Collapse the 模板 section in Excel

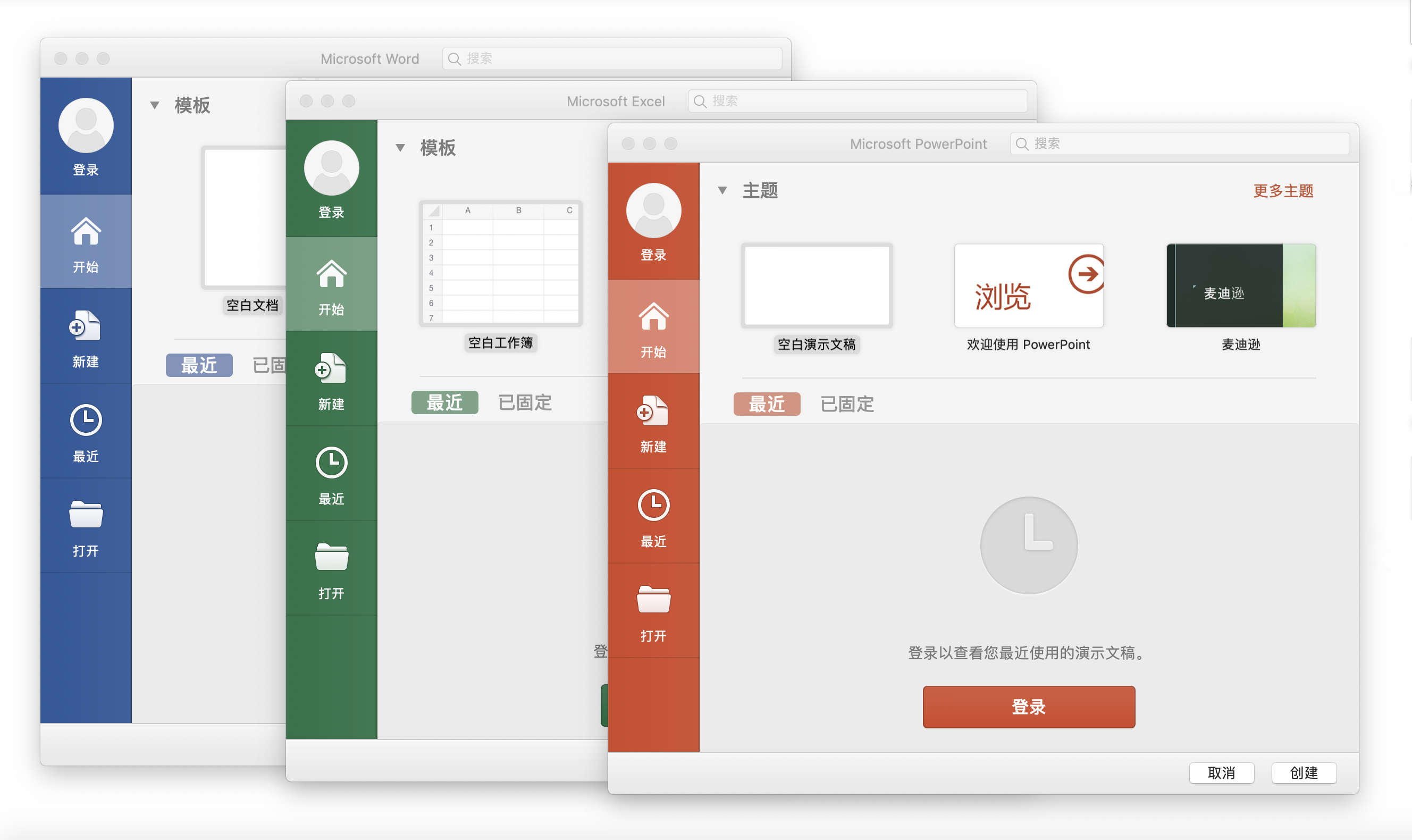click(x=400, y=148)
